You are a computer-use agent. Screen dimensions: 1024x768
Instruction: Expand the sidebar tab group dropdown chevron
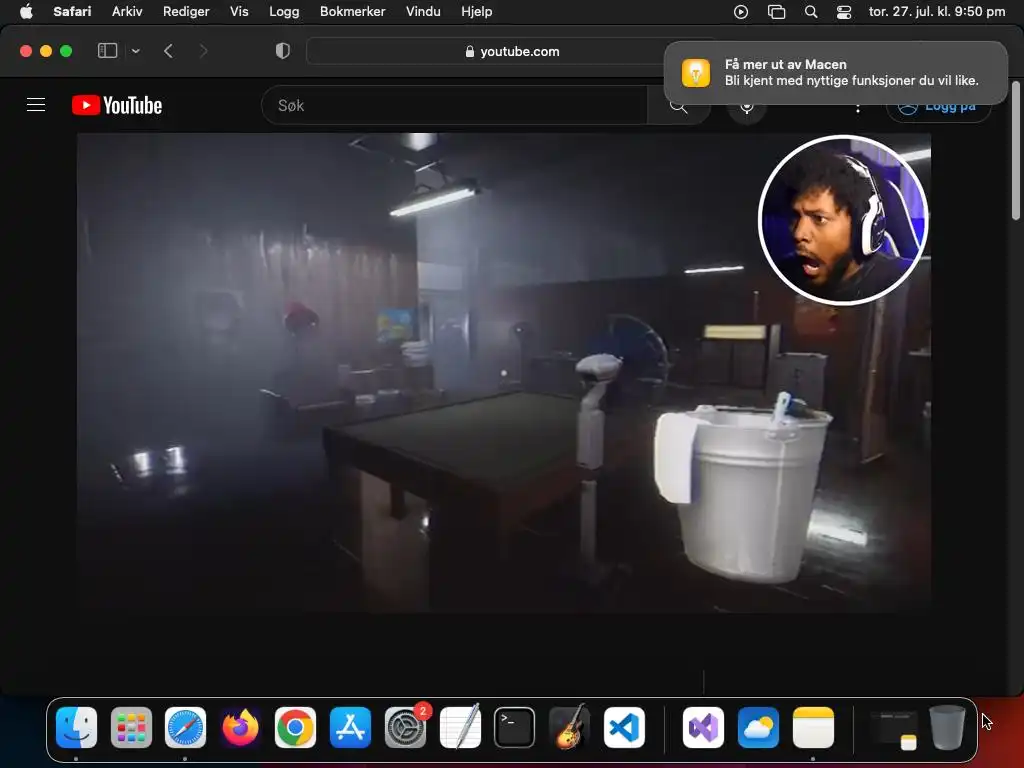tap(135, 51)
